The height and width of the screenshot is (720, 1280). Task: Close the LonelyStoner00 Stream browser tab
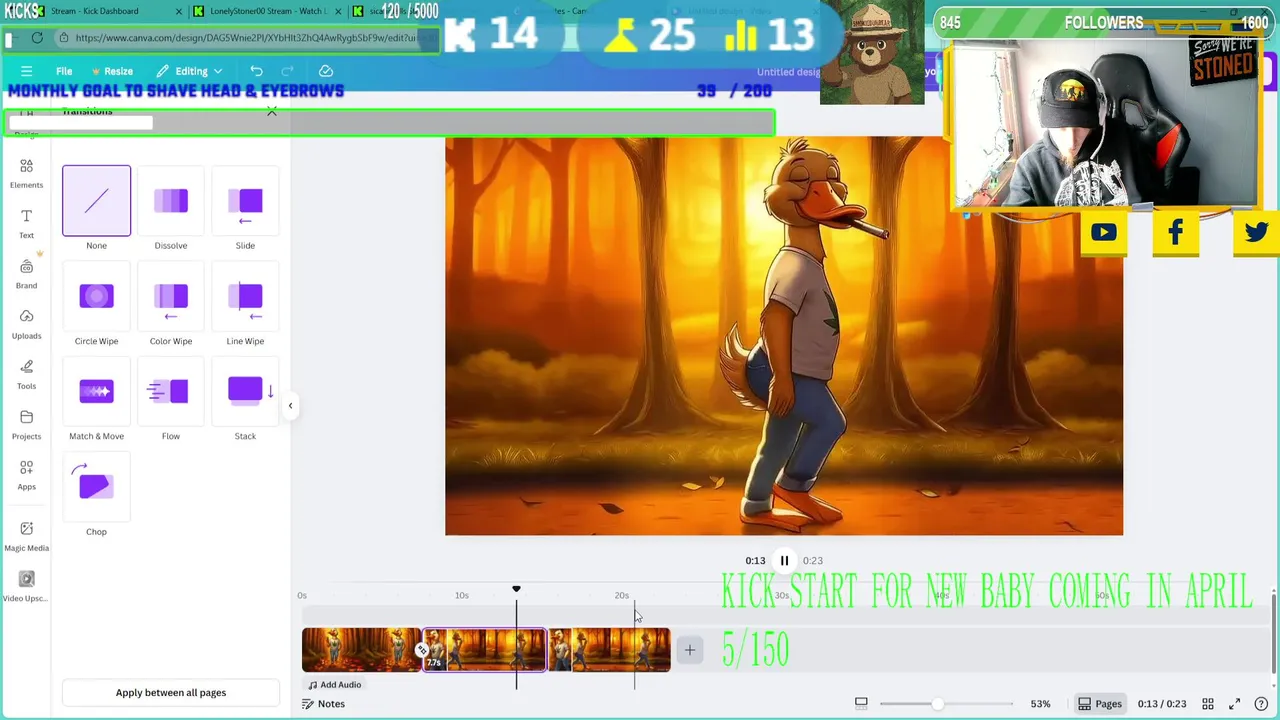[338, 11]
